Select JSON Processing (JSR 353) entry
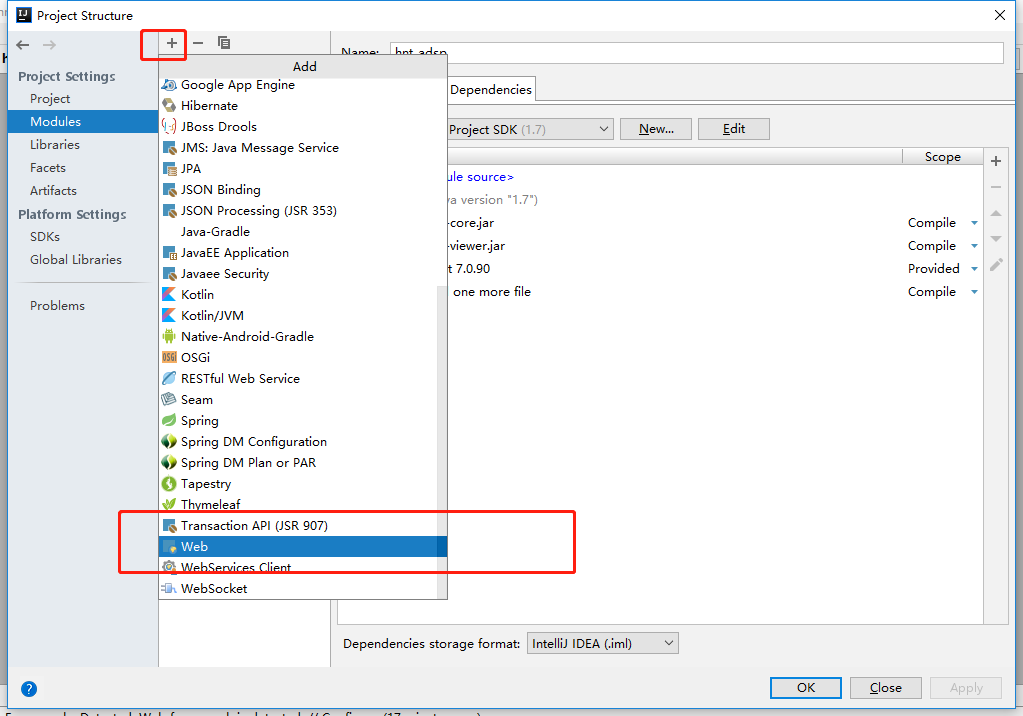Screen dimensions: 1023x716 303,210
